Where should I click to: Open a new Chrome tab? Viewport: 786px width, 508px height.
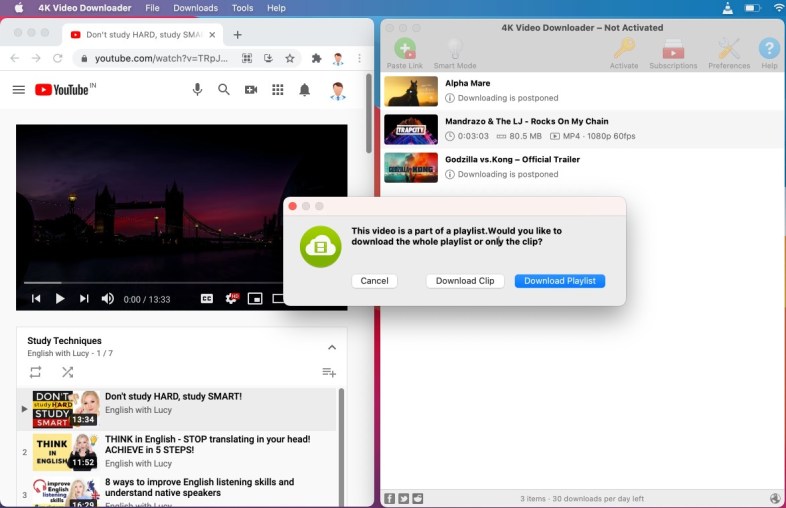238,35
